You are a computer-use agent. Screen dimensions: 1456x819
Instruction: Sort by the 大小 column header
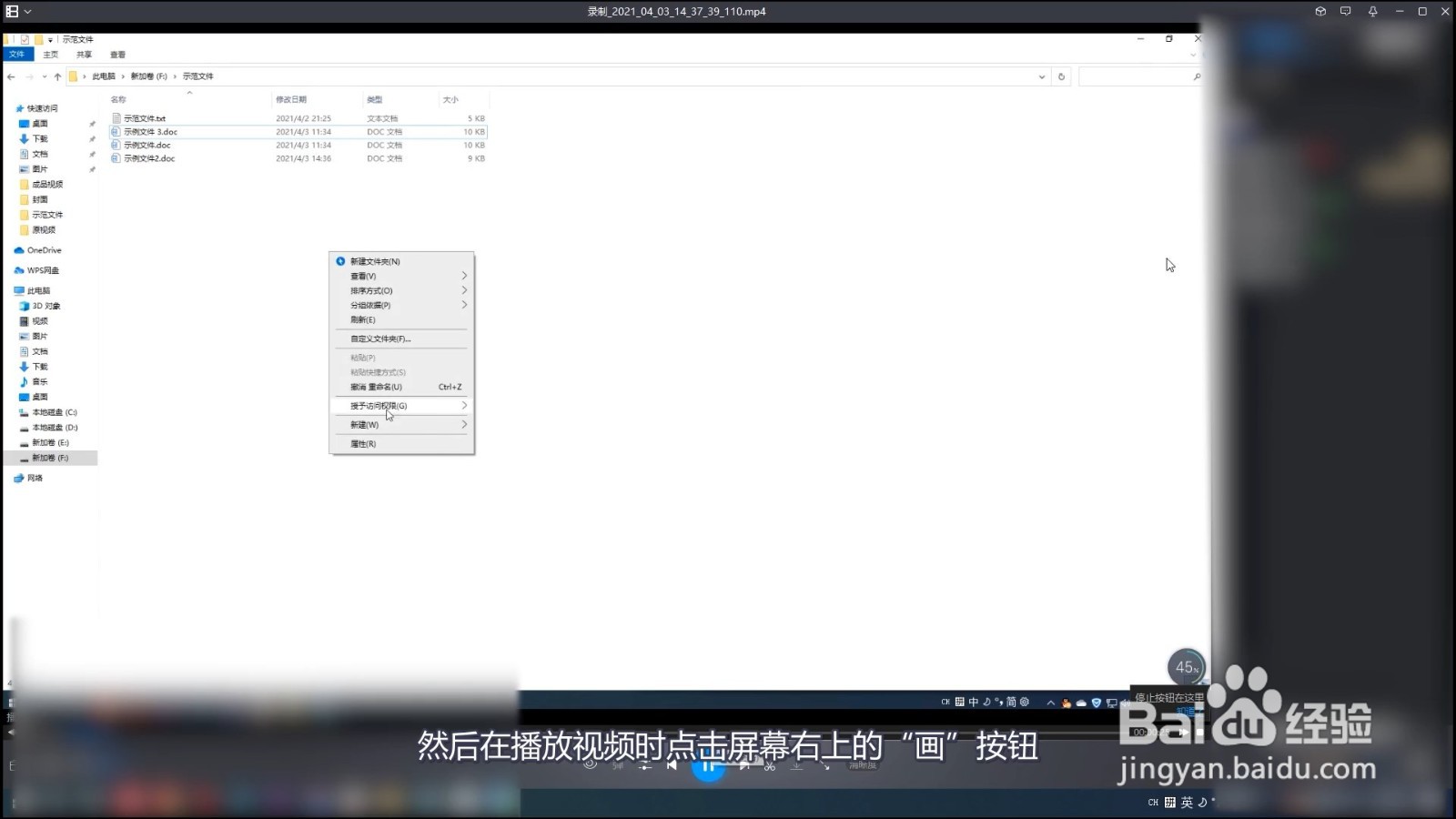[450, 99]
